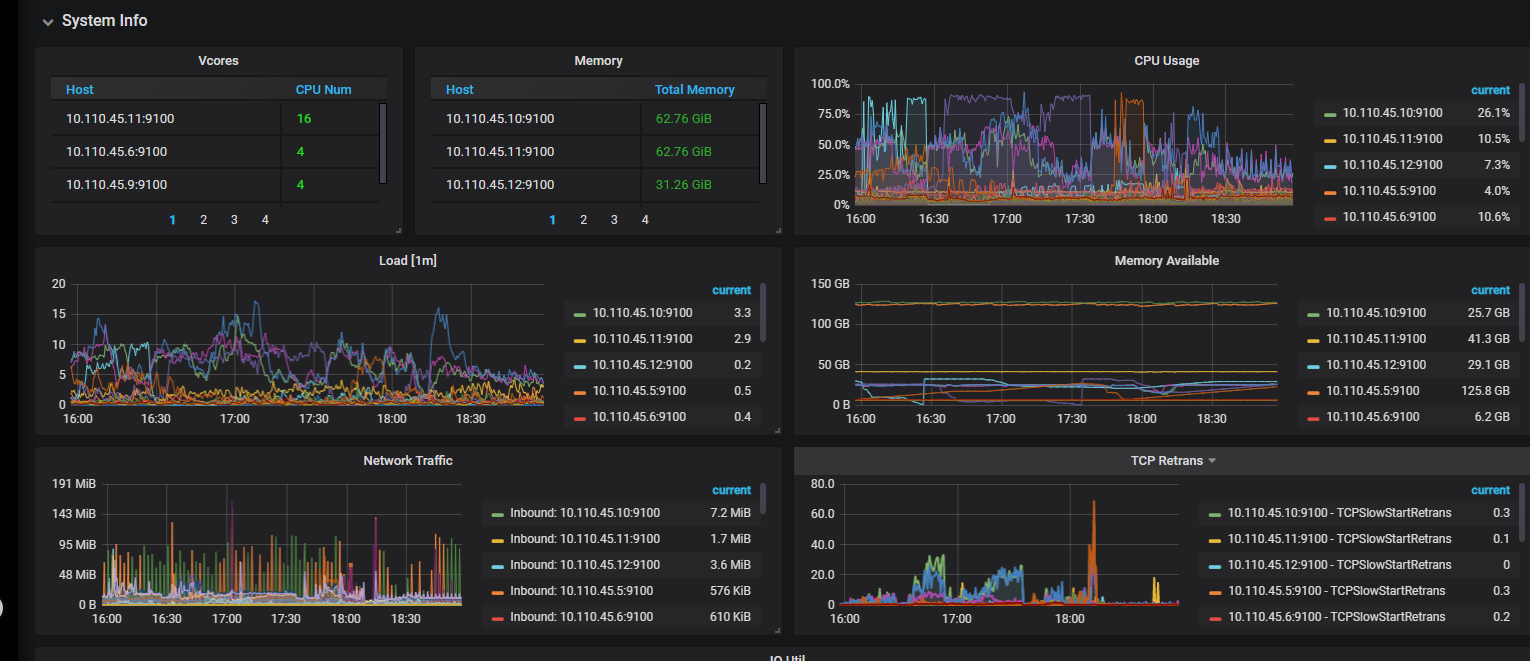Viewport: 1530px width, 661px height.
Task: Click resize handle at Load panel corner
Action: pyautogui.click(x=777, y=430)
